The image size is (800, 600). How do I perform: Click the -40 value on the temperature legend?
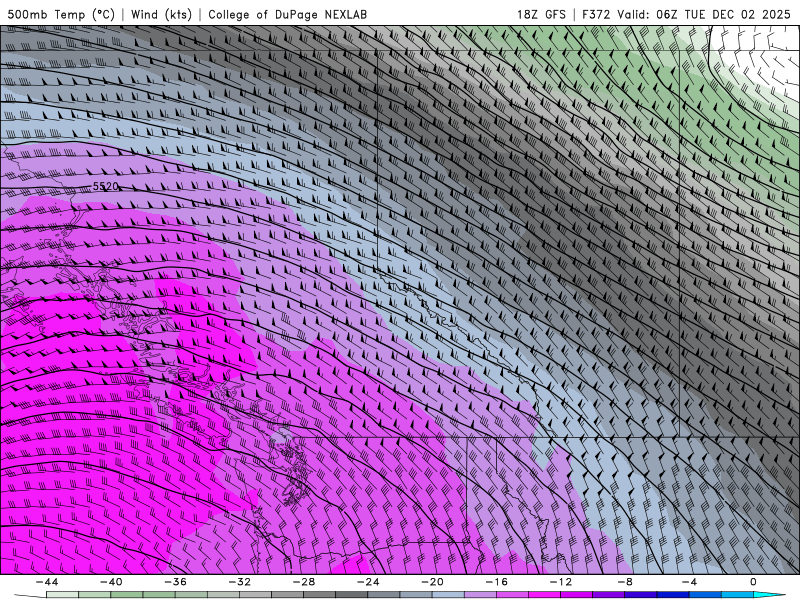click(111, 582)
